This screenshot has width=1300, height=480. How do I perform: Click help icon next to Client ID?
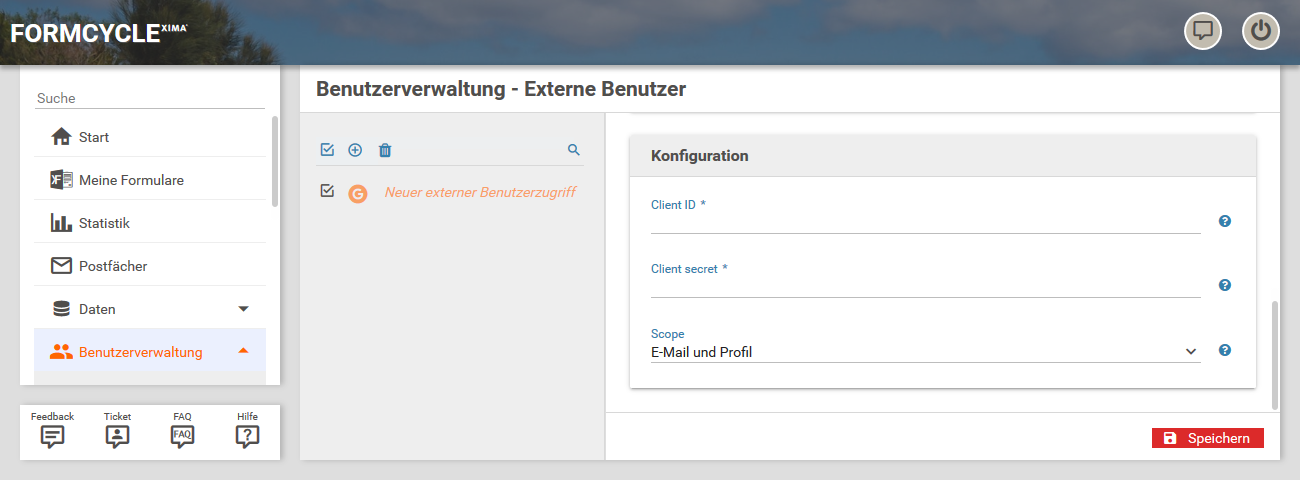click(1225, 221)
